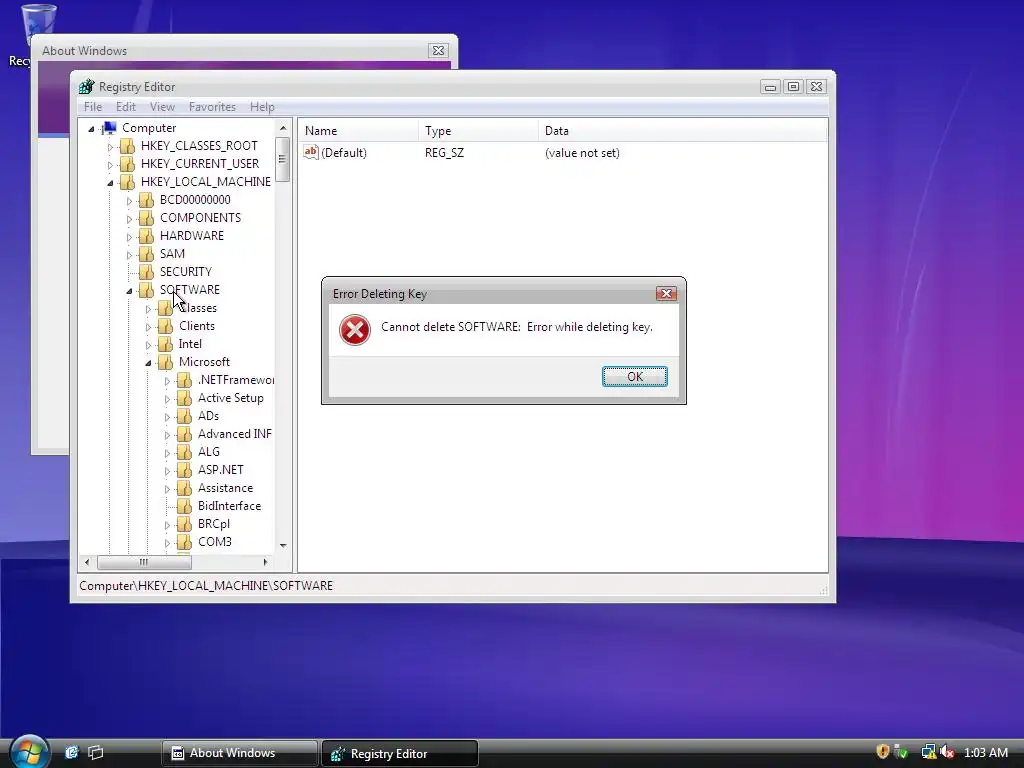Viewport: 1024px width, 768px height.
Task: Select the BRCpl tree item
Action: point(214,524)
